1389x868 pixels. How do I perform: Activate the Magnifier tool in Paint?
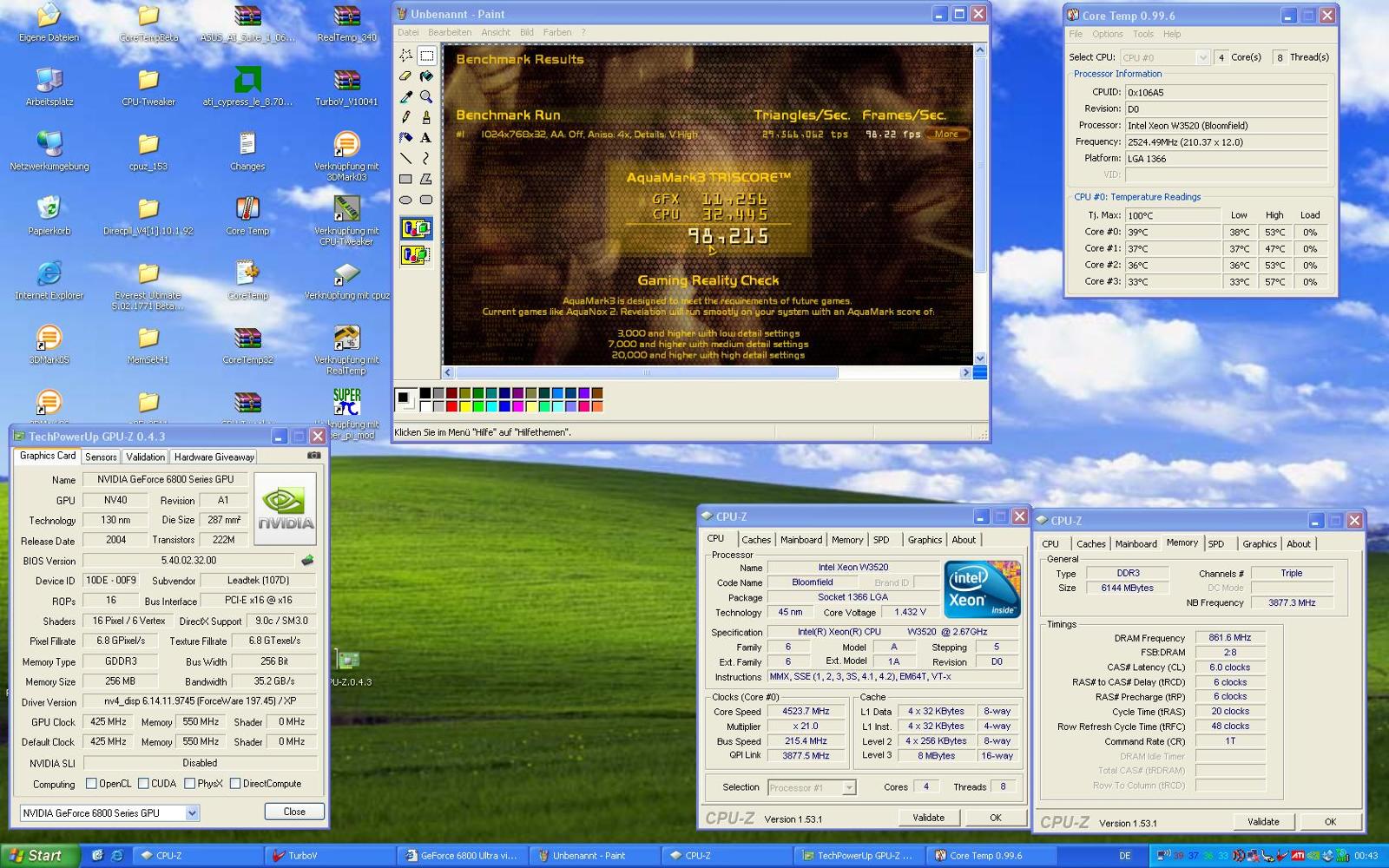click(426, 96)
